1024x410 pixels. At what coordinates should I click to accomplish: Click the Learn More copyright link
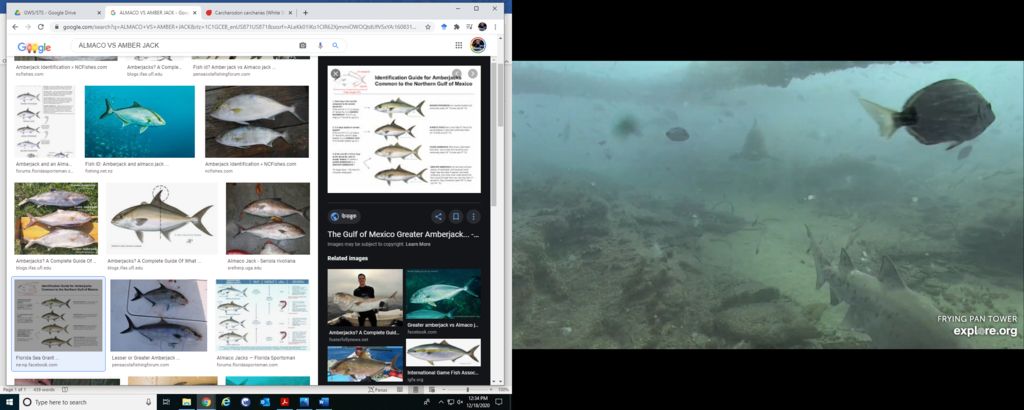pyautogui.click(x=418, y=244)
